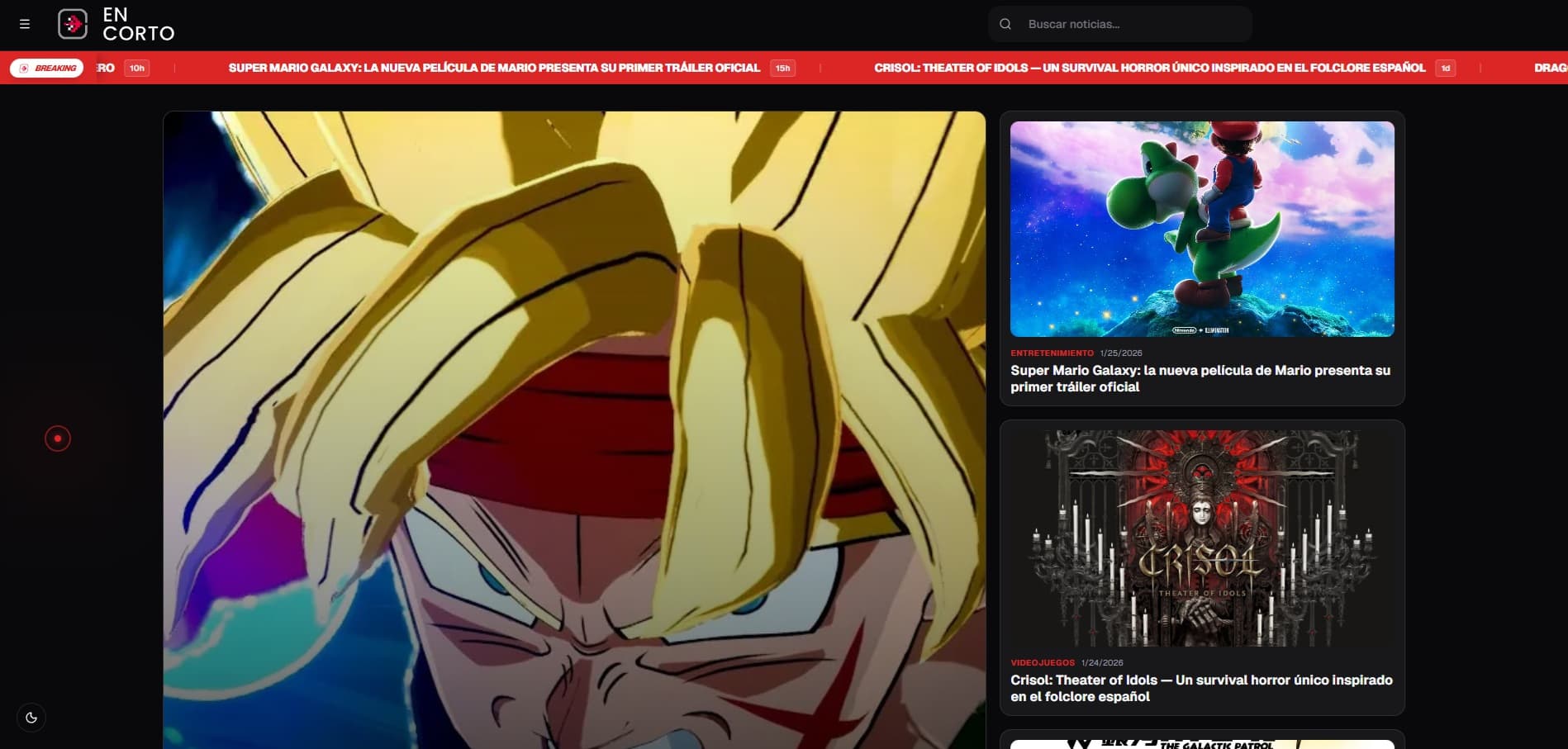1568x749 pixels.
Task: Click the EN CORTO site title
Action: click(x=138, y=24)
